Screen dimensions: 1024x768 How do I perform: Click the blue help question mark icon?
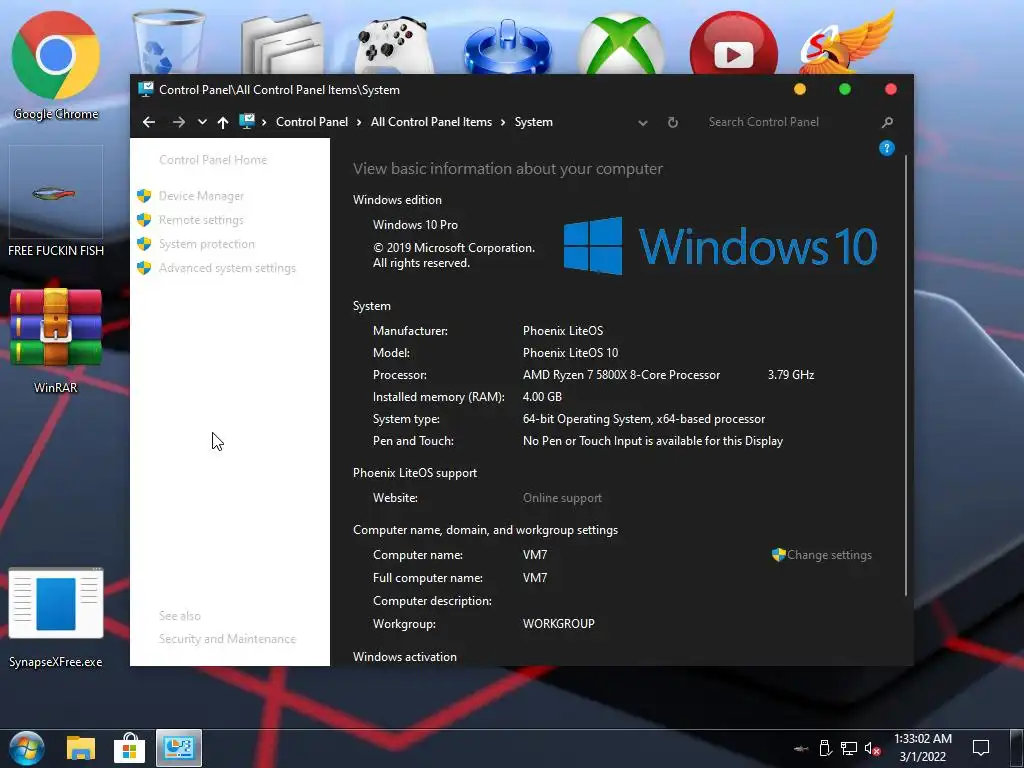coord(886,148)
